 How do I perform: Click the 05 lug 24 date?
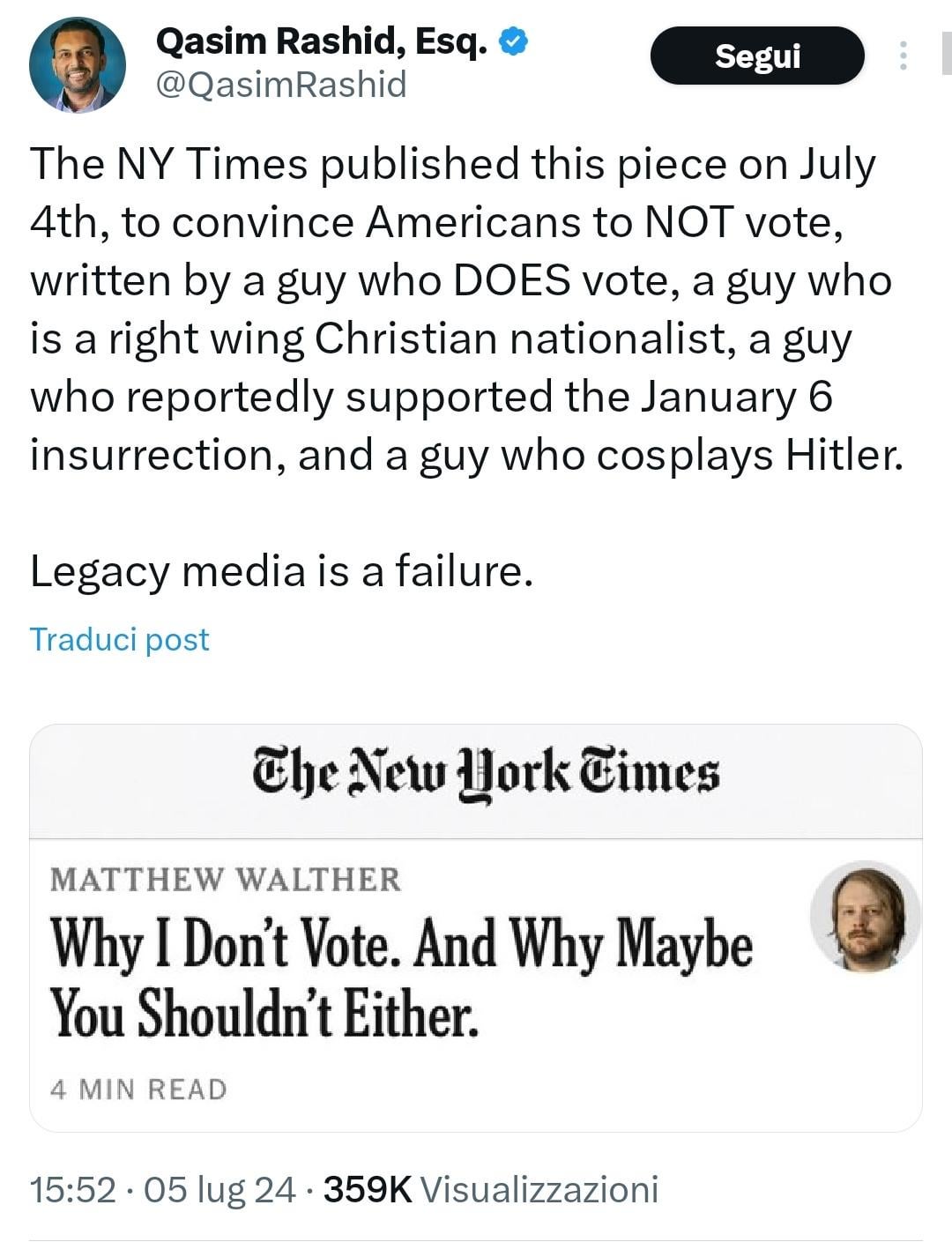(x=219, y=1189)
